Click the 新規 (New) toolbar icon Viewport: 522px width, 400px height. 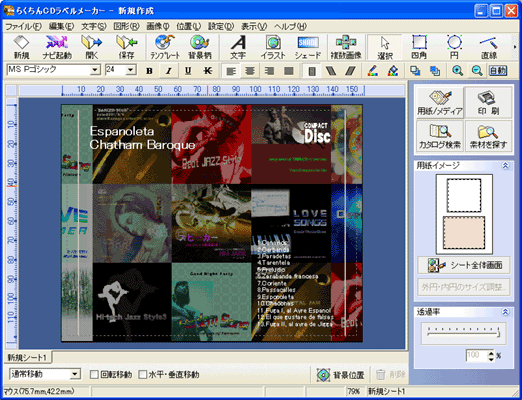[22, 47]
